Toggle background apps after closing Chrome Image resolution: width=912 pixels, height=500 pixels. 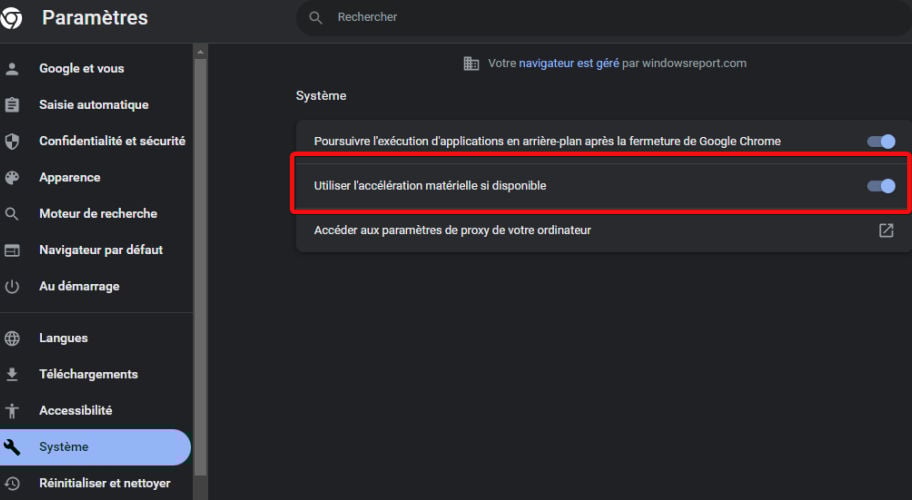pos(881,141)
